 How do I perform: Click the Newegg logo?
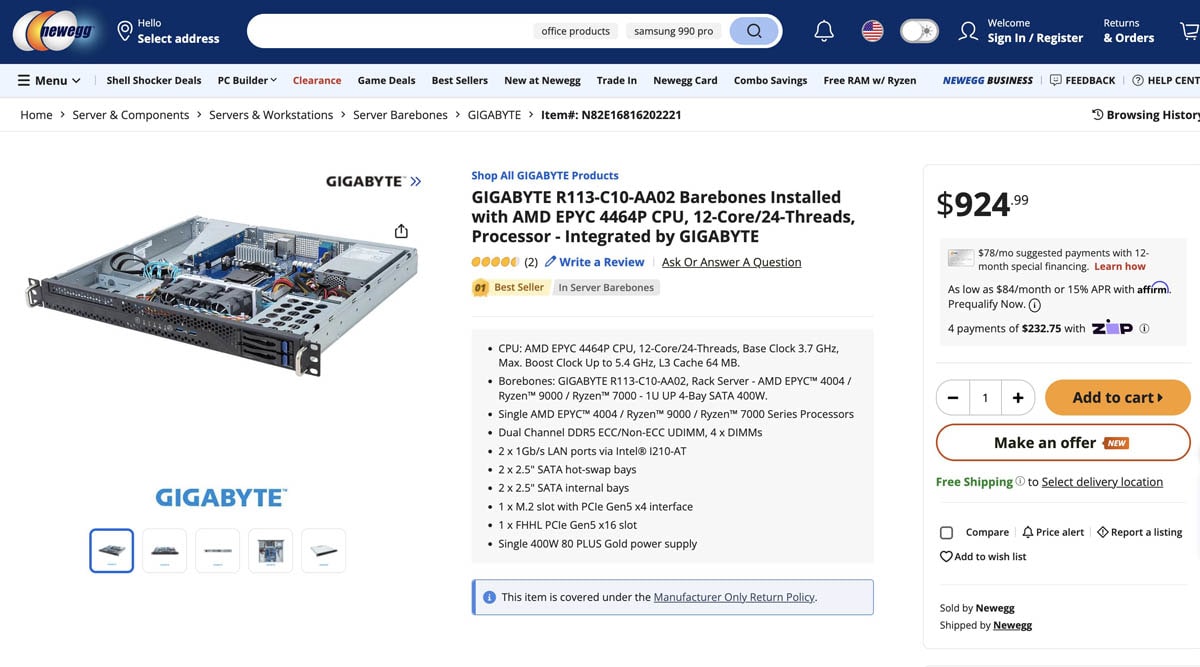(x=54, y=31)
